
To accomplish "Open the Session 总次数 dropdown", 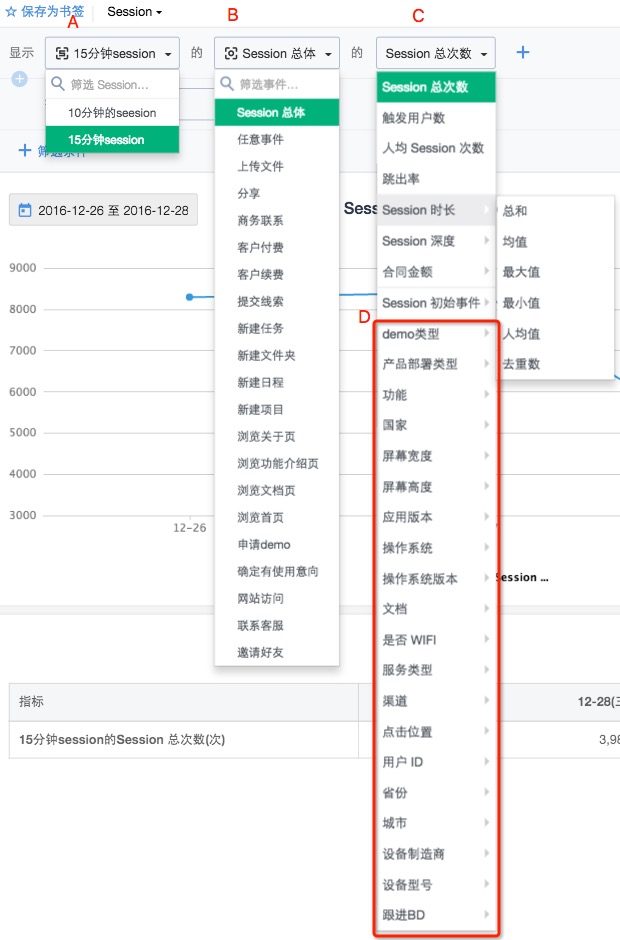I will click(436, 53).
